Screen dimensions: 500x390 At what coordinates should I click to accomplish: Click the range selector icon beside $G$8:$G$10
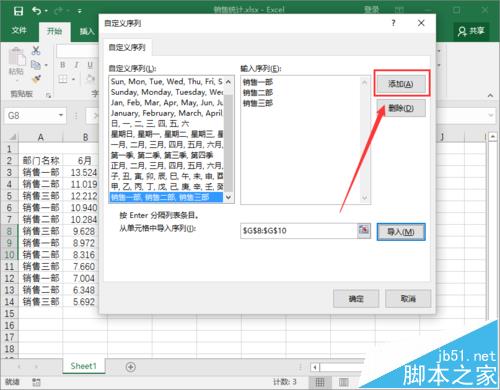tap(364, 230)
